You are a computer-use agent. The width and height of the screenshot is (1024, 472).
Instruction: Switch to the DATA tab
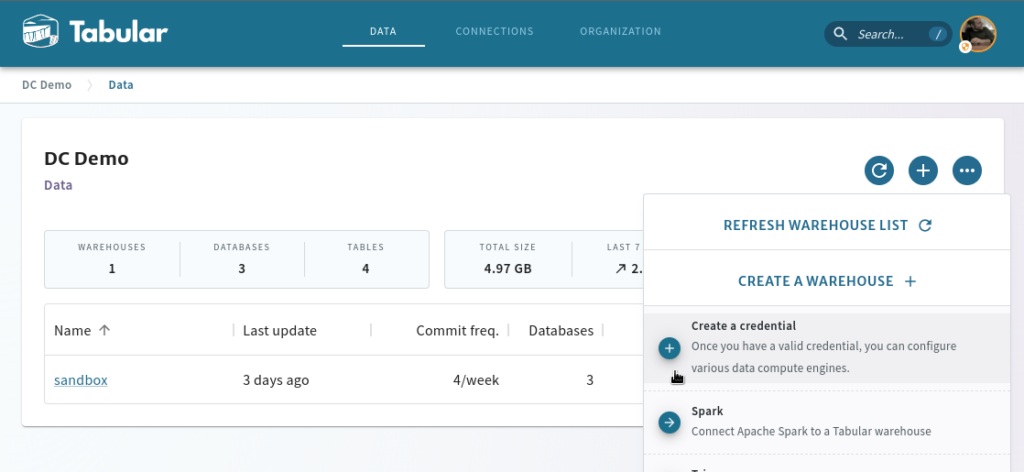(x=383, y=31)
